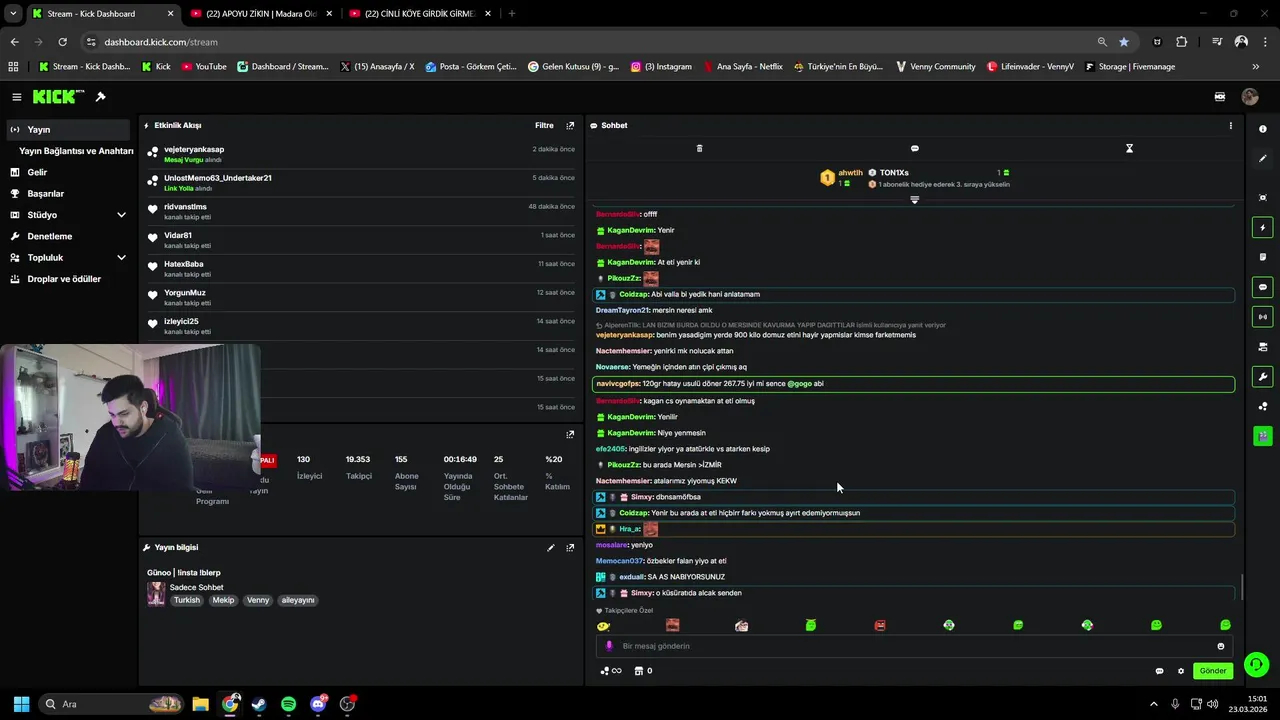Toggle the channel points widget icon
The width and height of the screenshot is (1280, 720).
point(1262,406)
